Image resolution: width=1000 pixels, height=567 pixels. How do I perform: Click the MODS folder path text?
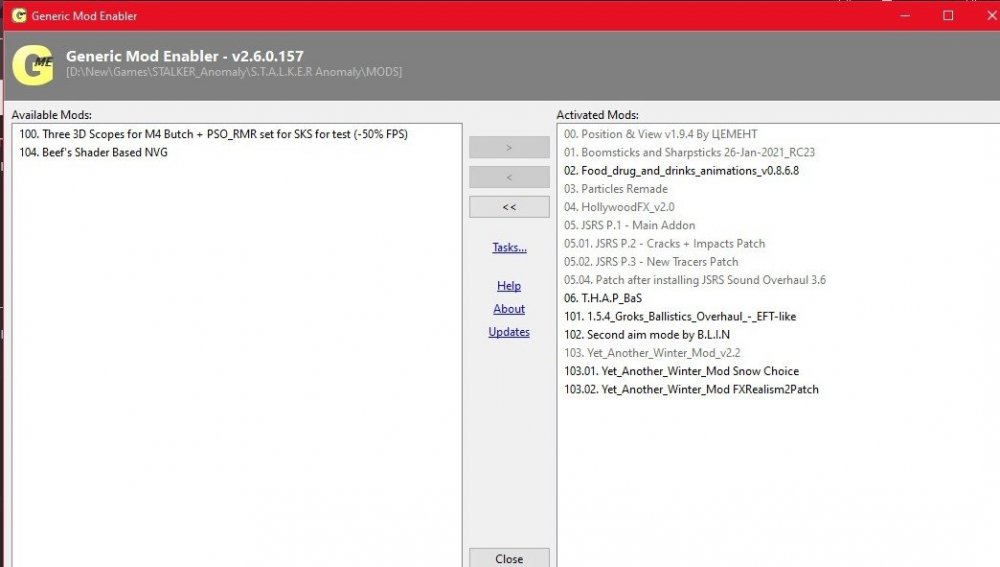coord(234,72)
